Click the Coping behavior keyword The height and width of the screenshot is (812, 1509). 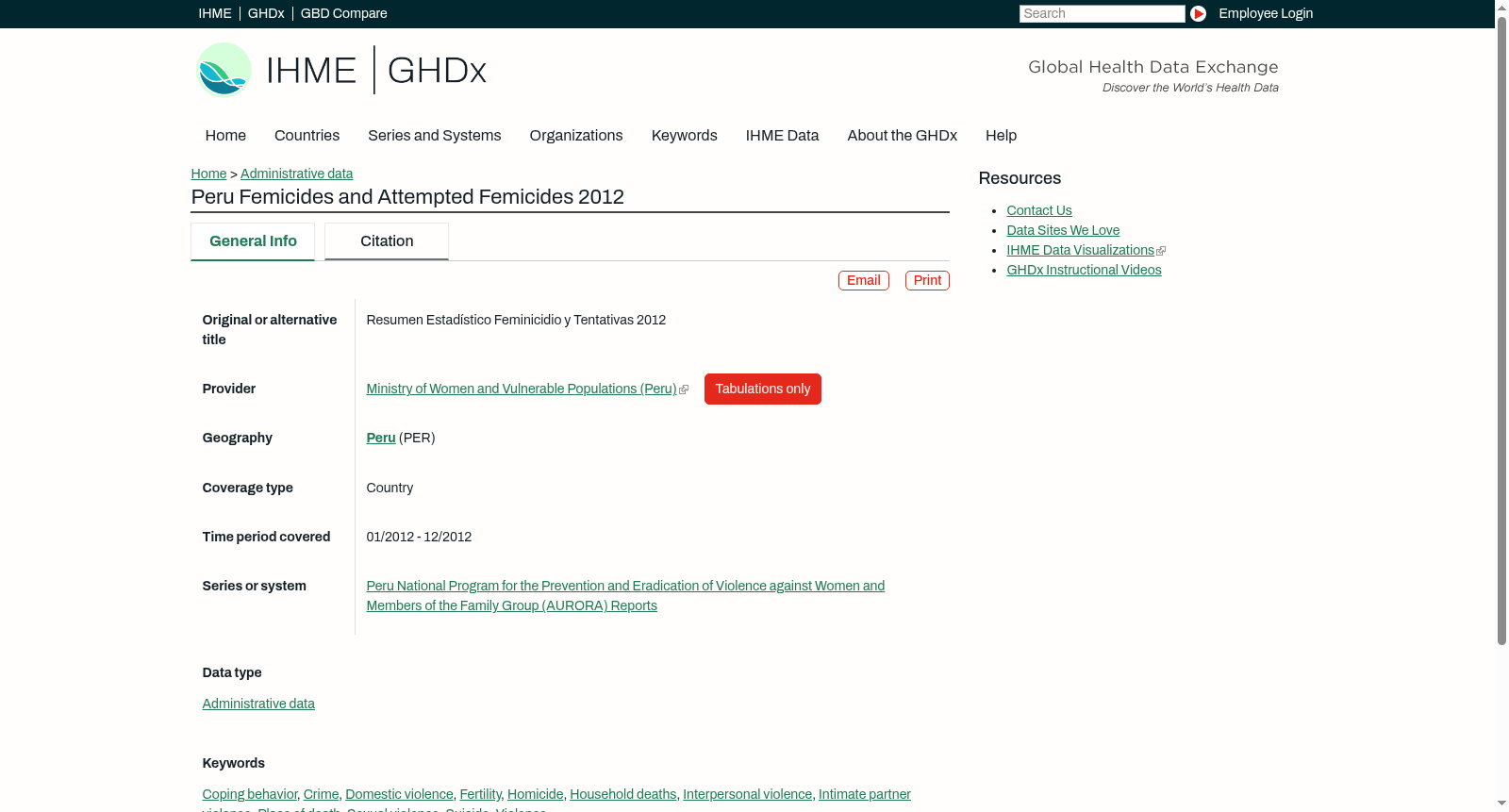pyautogui.click(x=249, y=794)
